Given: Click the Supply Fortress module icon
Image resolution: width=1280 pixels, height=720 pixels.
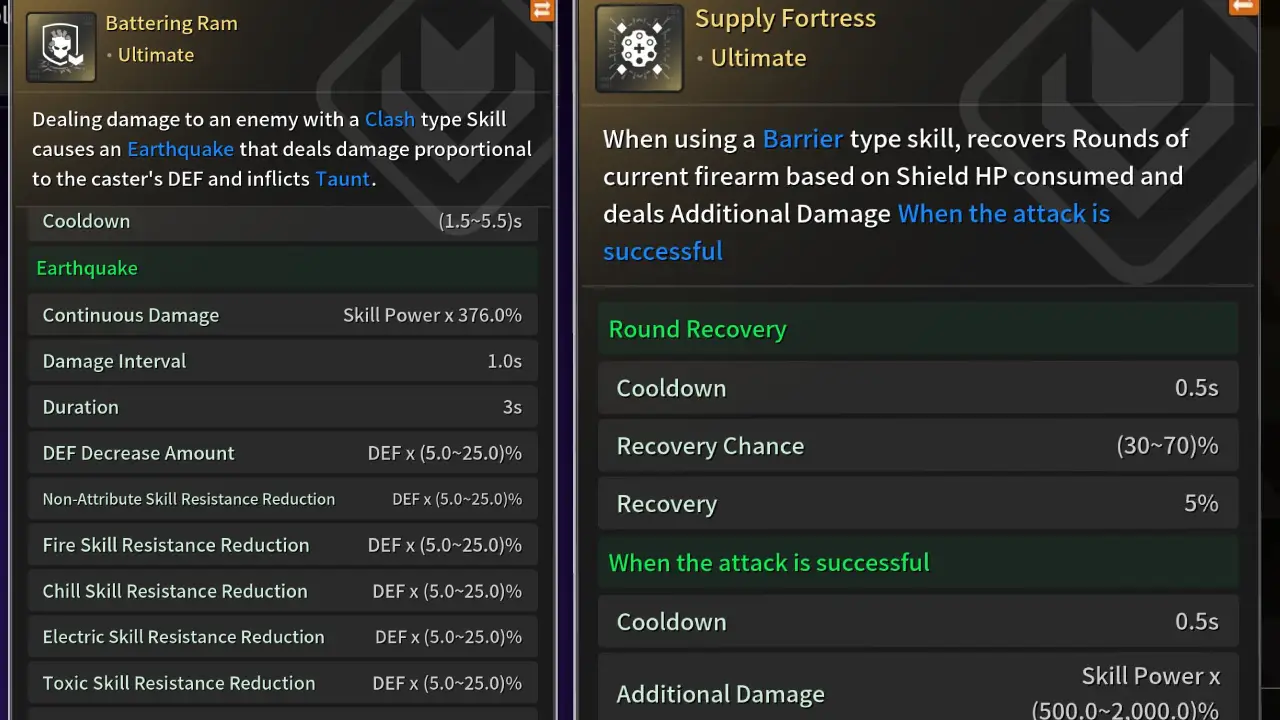Looking at the screenshot, I should tap(639, 48).
